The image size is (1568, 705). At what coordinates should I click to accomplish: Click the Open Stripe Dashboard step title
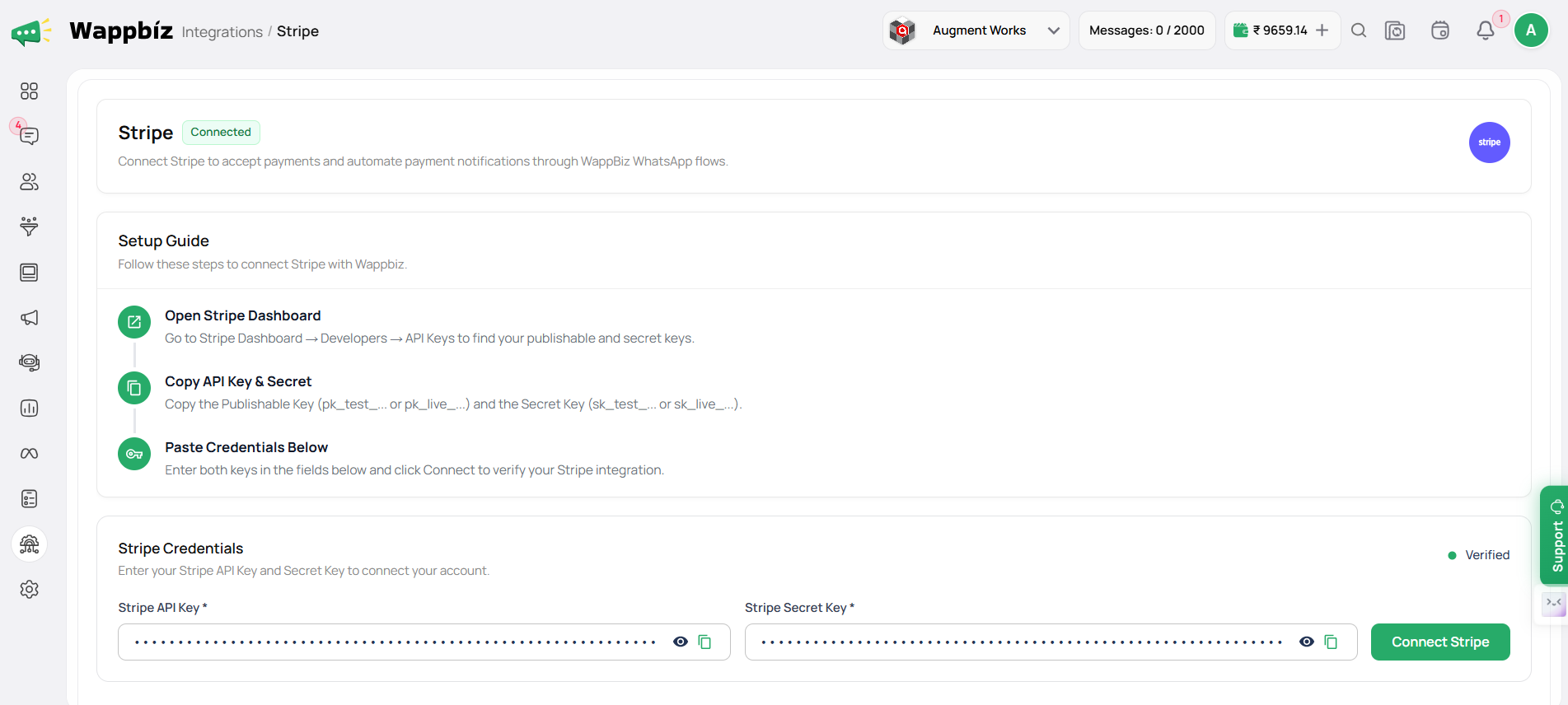pyautogui.click(x=243, y=315)
